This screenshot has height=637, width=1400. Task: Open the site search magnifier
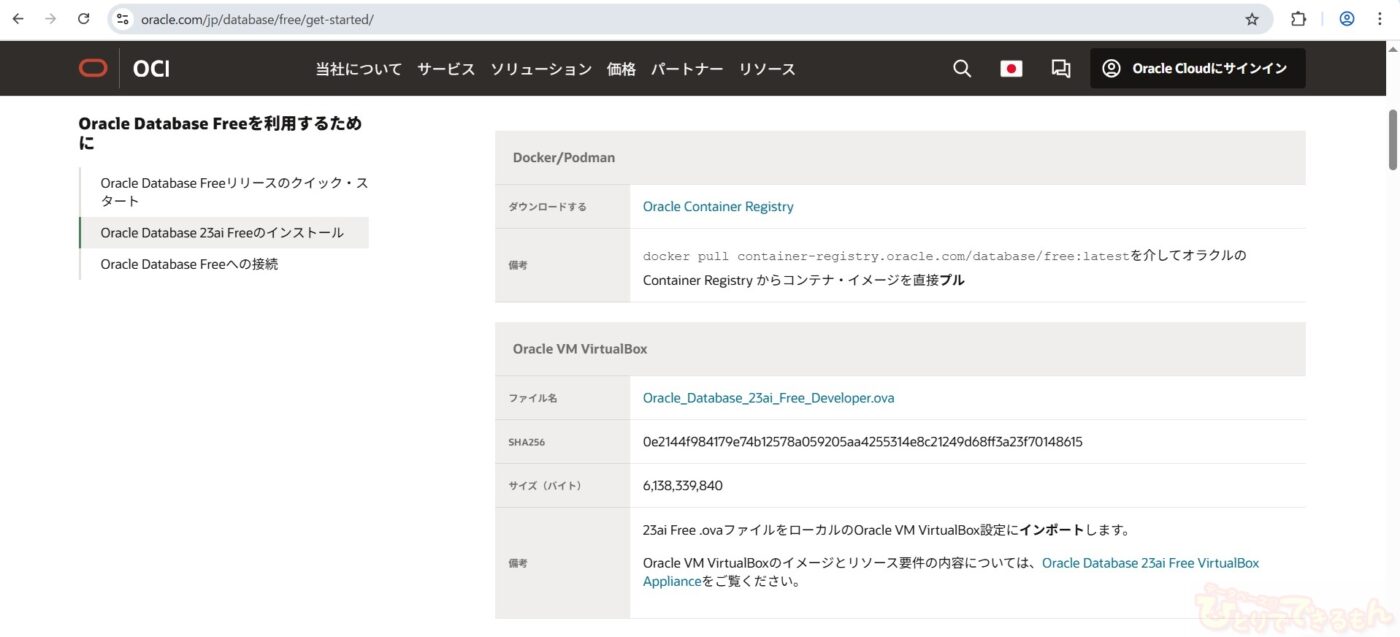962,69
